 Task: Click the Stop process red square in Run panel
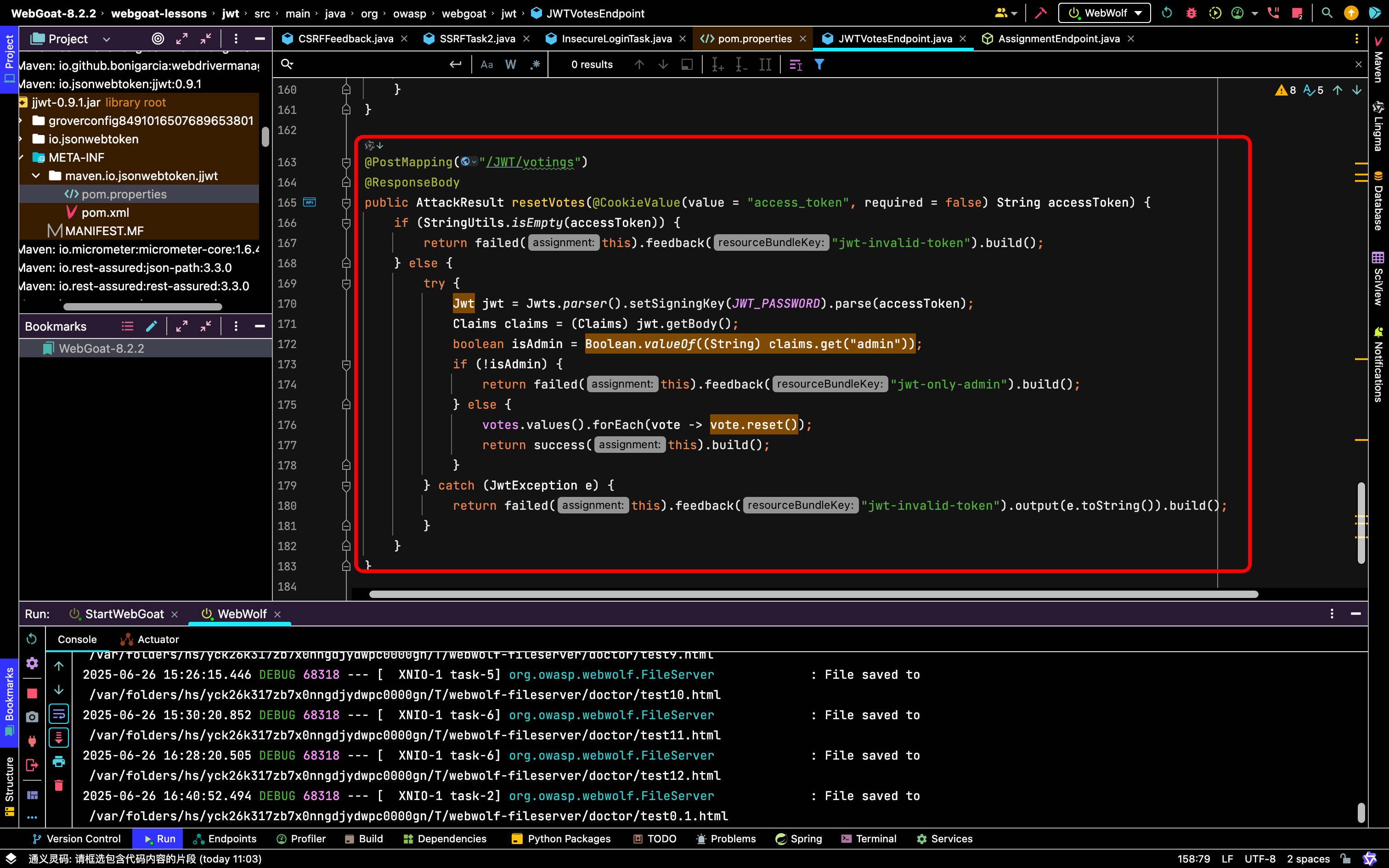click(32, 693)
